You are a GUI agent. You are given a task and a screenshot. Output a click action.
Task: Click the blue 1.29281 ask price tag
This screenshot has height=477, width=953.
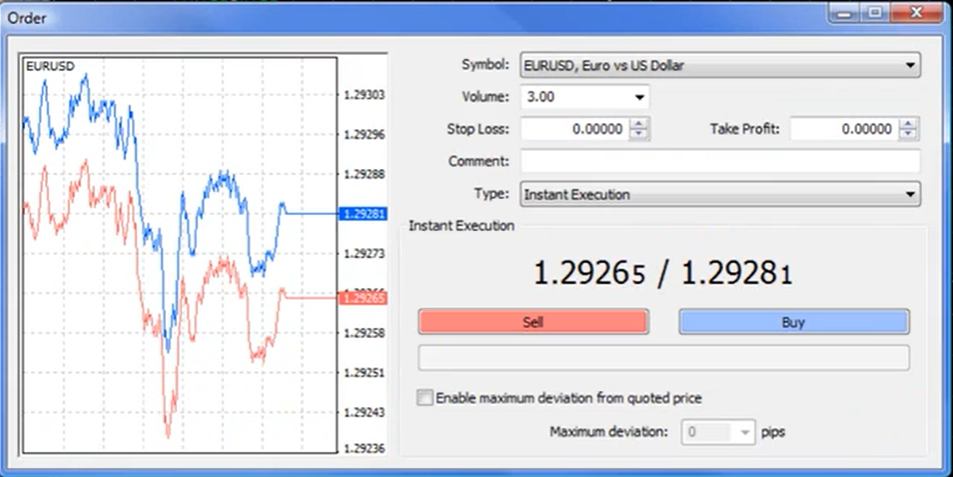pos(363,214)
